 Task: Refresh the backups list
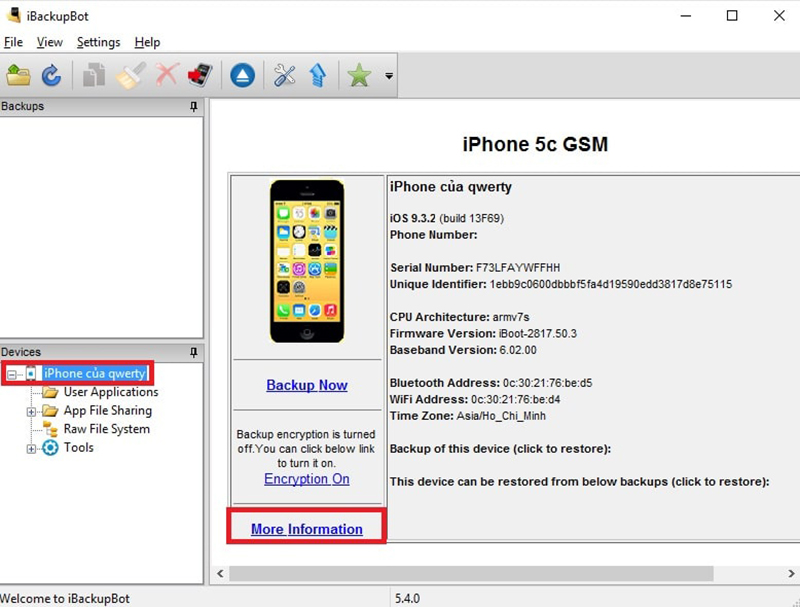point(52,75)
